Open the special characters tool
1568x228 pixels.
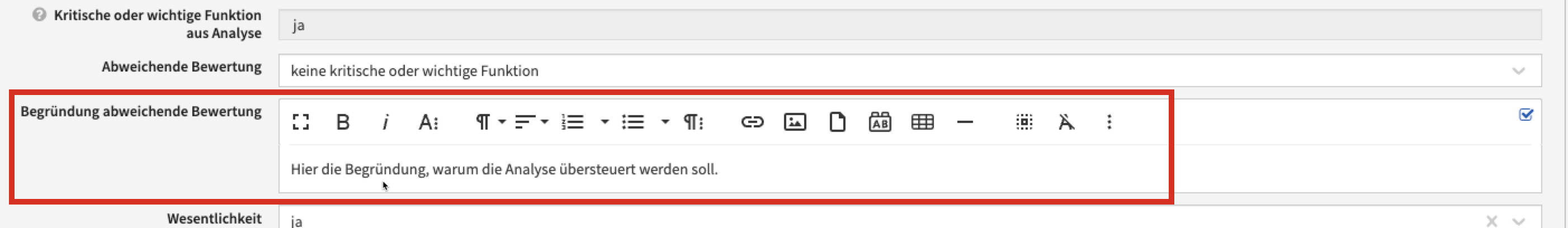pos(880,122)
